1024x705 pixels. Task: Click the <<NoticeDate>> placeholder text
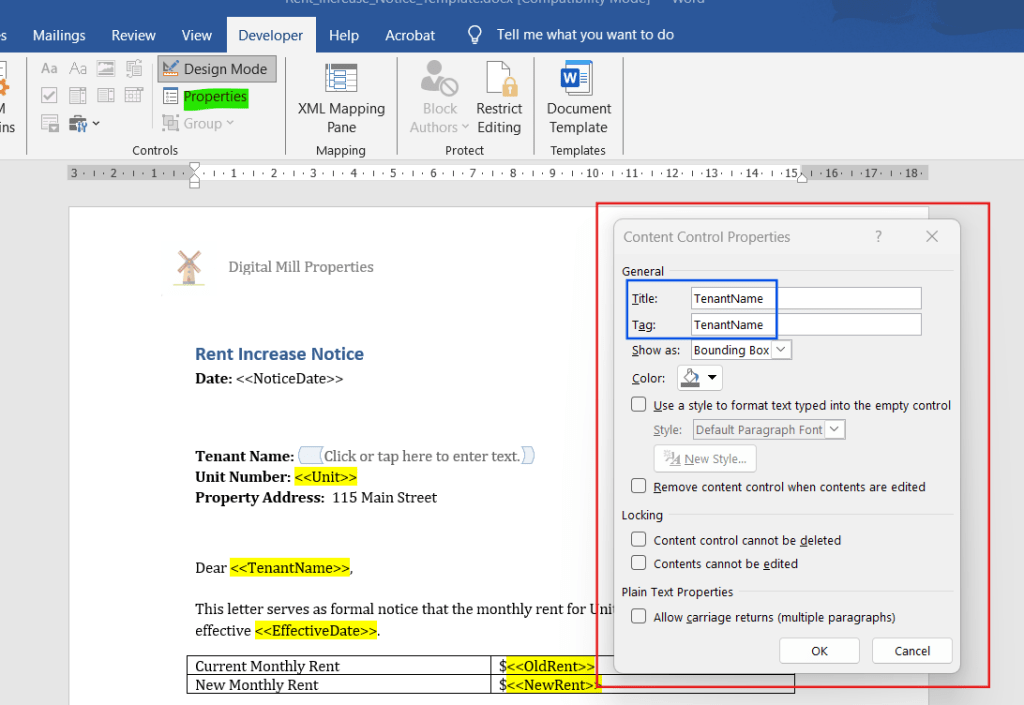[x=289, y=379]
